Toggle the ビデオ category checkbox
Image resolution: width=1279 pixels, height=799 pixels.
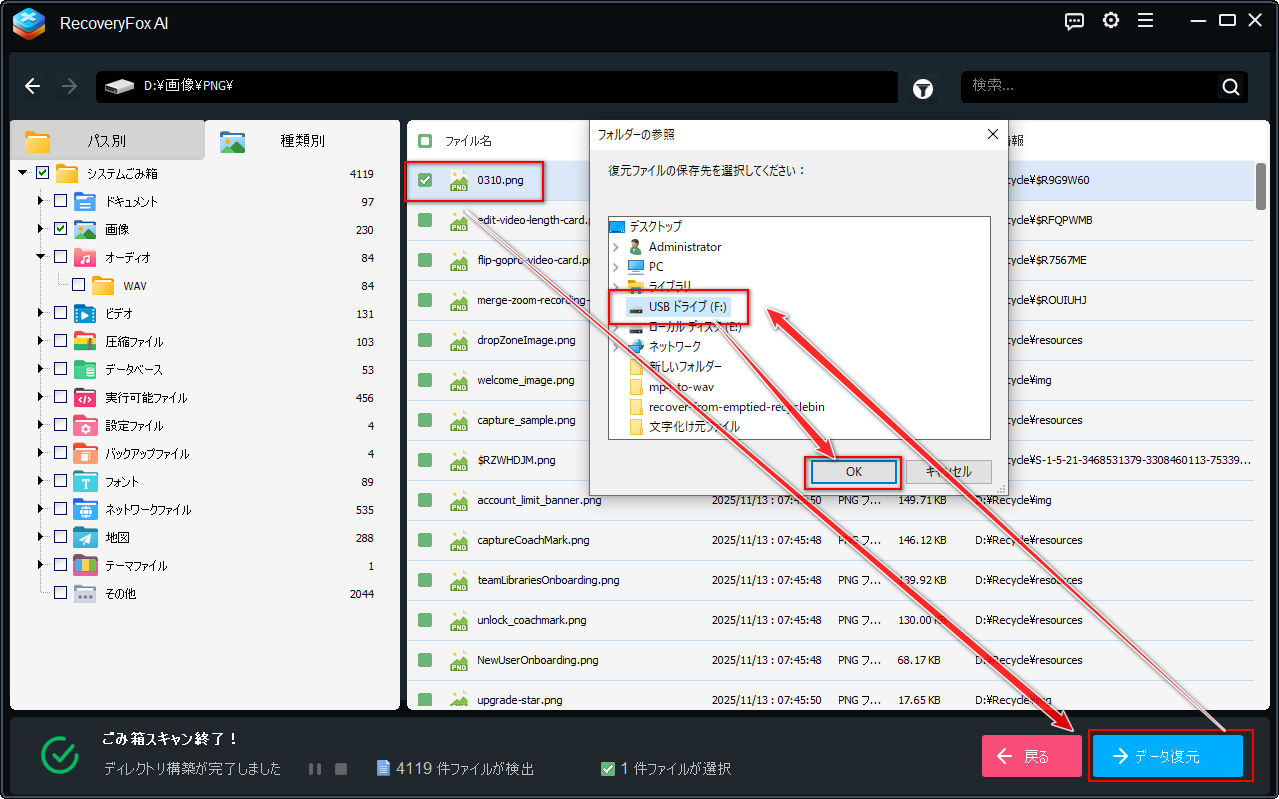click(60, 314)
